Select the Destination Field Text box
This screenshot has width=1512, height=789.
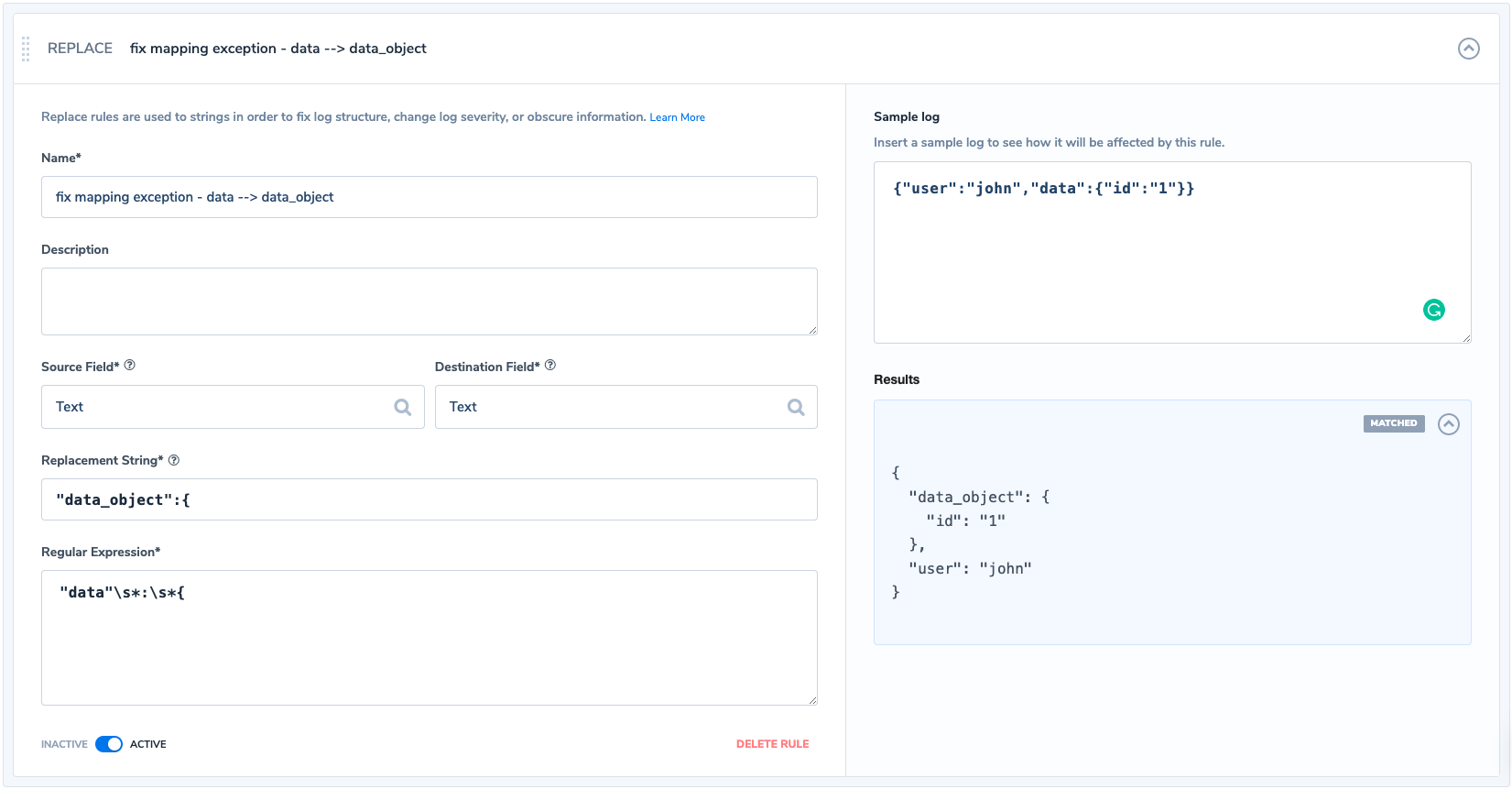[625, 407]
